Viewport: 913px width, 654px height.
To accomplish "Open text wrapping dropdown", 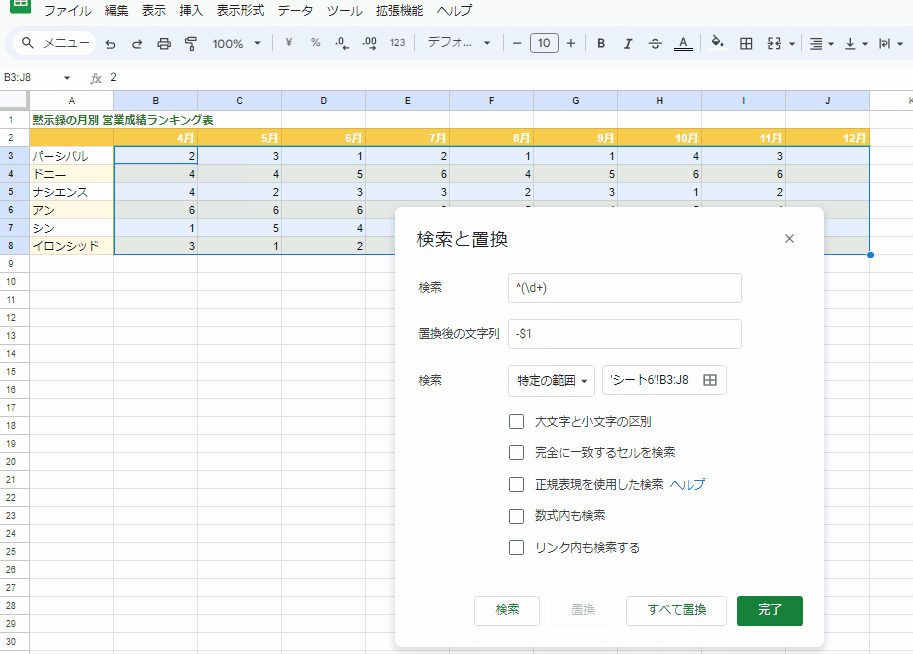I will 890,44.
